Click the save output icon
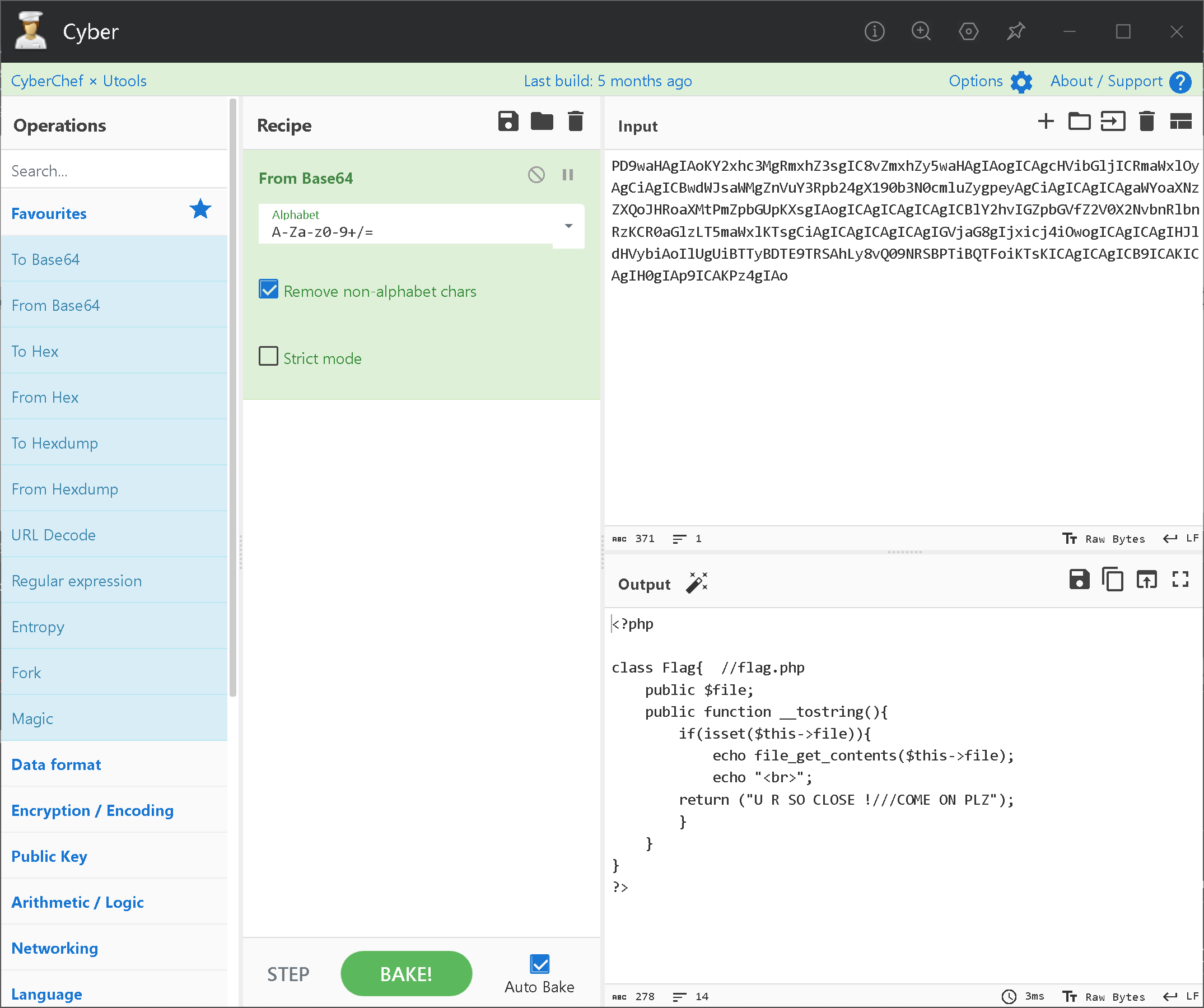Viewport: 1204px width, 1008px height. pos(1079,582)
